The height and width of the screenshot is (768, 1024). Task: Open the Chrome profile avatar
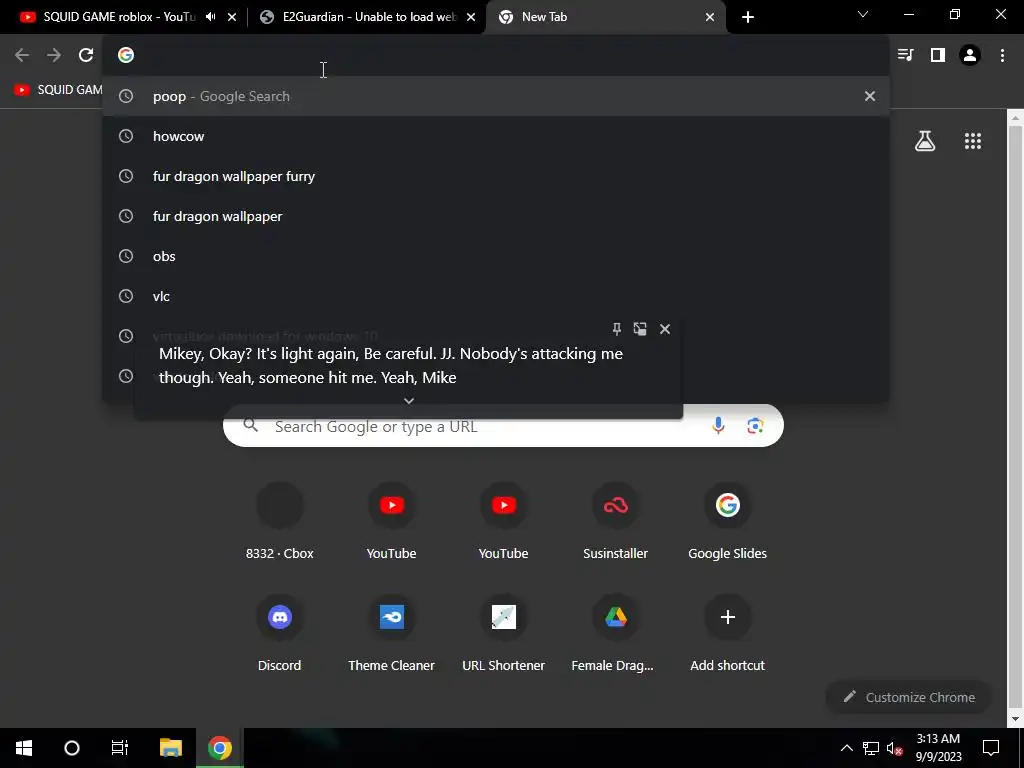tap(970, 55)
